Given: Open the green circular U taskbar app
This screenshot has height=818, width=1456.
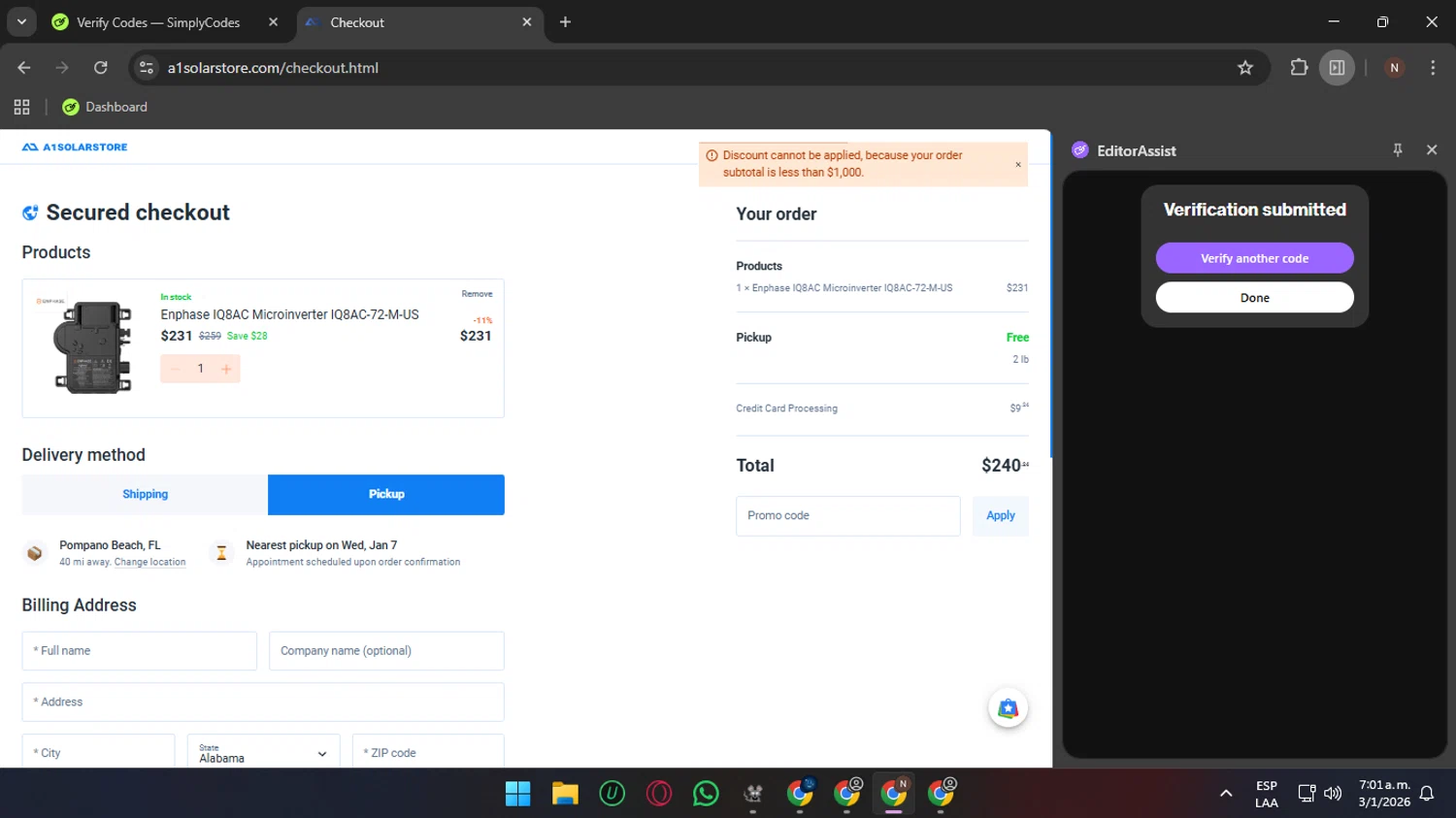Looking at the screenshot, I should click(612, 794).
